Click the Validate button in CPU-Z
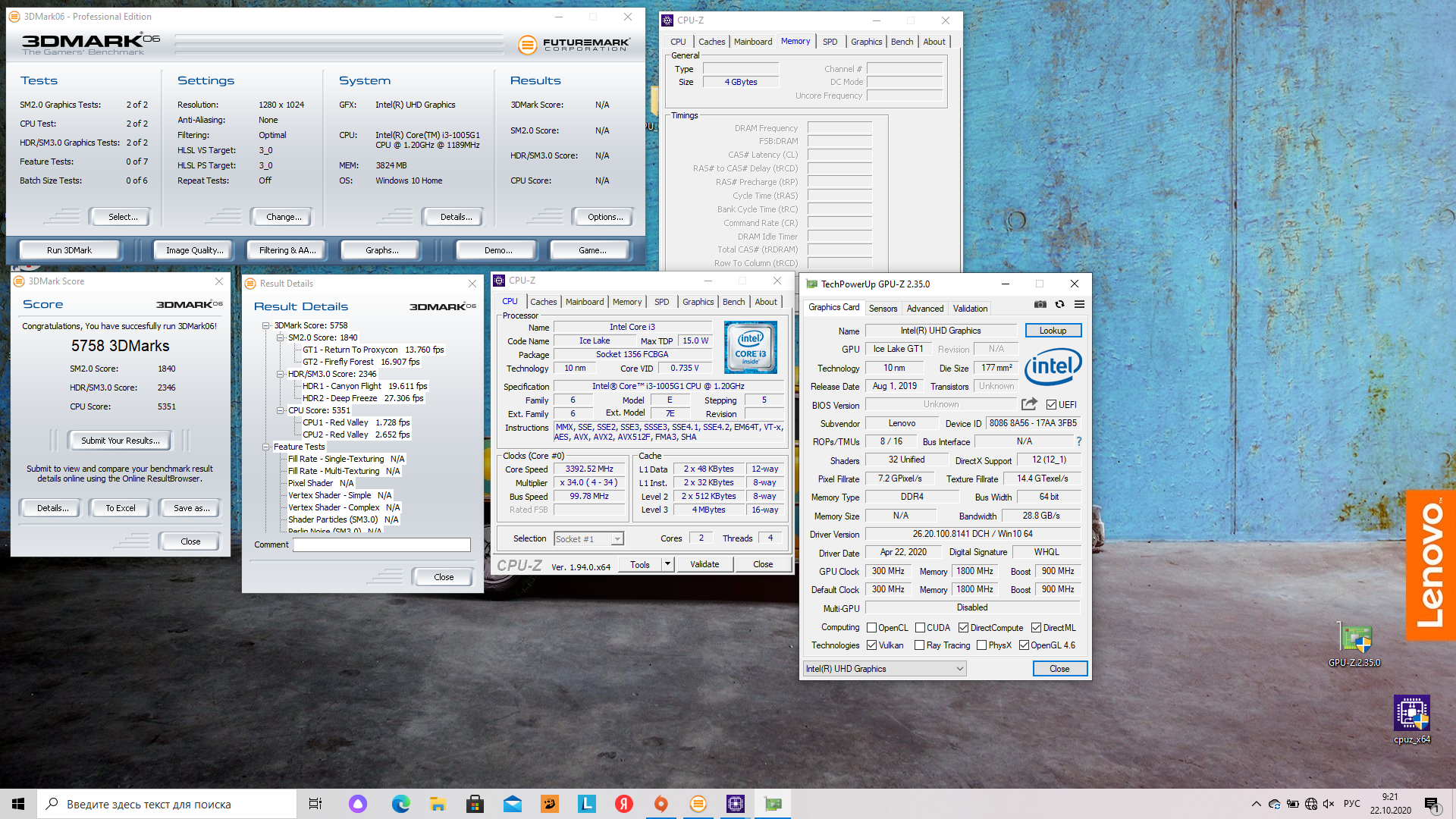This screenshot has height=819, width=1456. click(704, 564)
